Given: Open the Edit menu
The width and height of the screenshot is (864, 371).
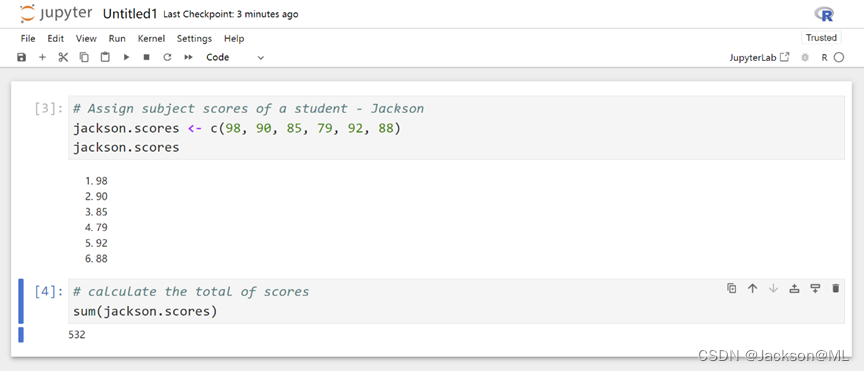Looking at the screenshot, I should [x=56, y=39].
